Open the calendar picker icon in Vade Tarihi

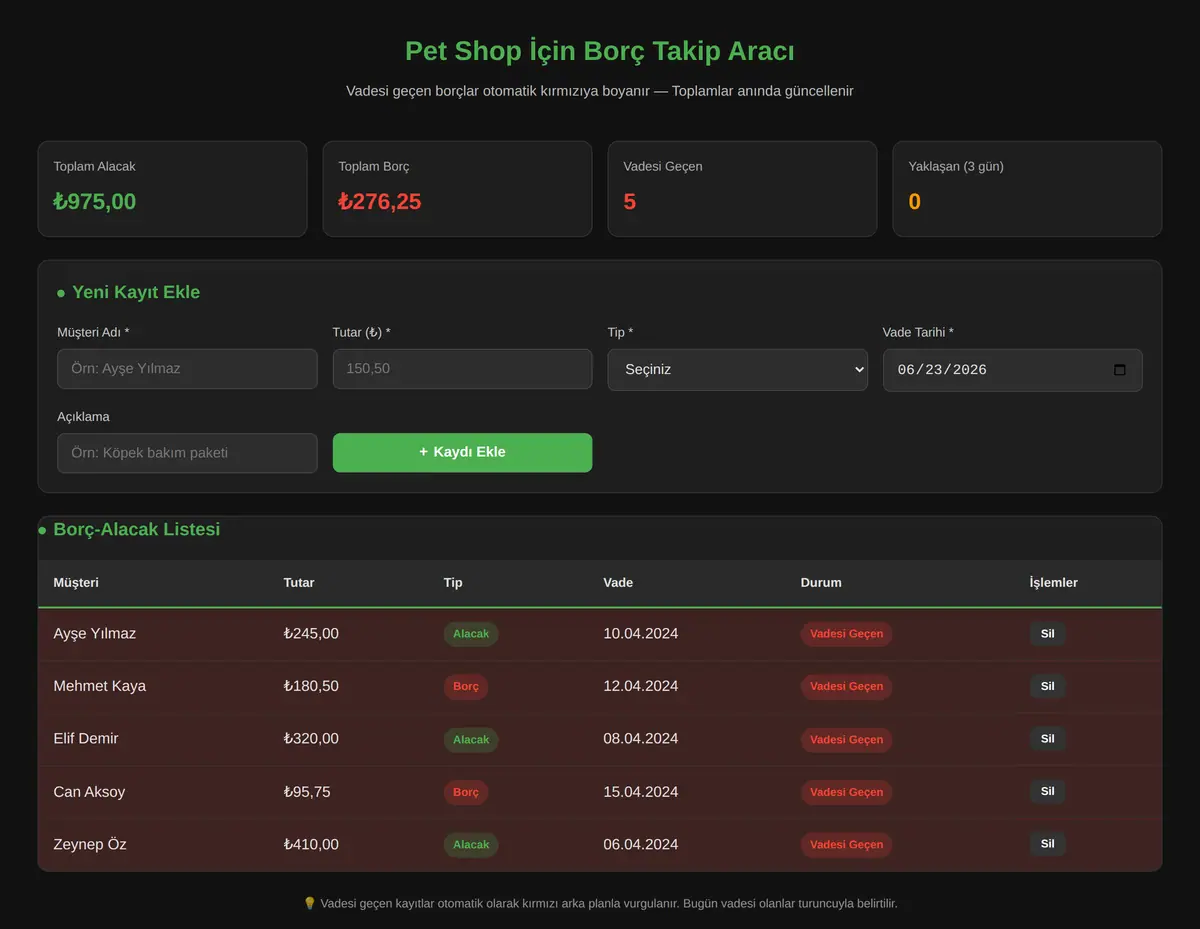click(1120, 370)
